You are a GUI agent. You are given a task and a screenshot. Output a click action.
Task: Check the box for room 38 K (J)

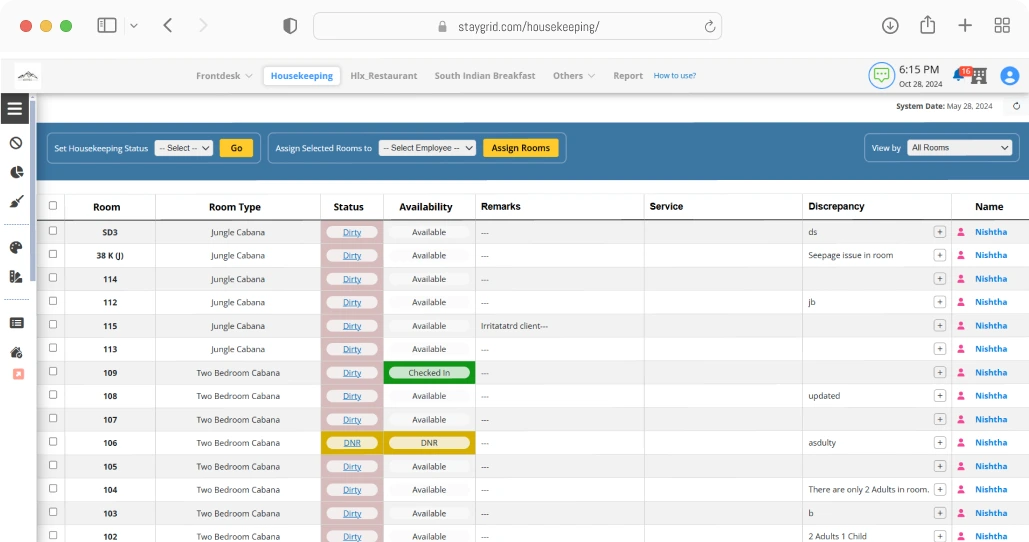point(53,254)
